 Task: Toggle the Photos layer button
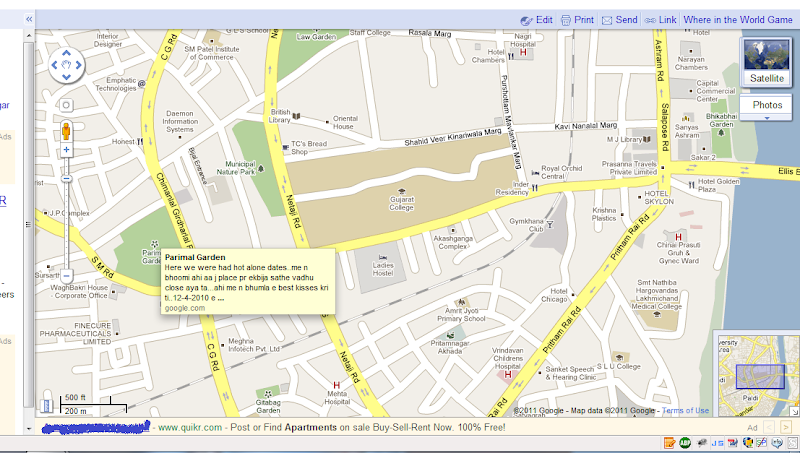point(766,105)
